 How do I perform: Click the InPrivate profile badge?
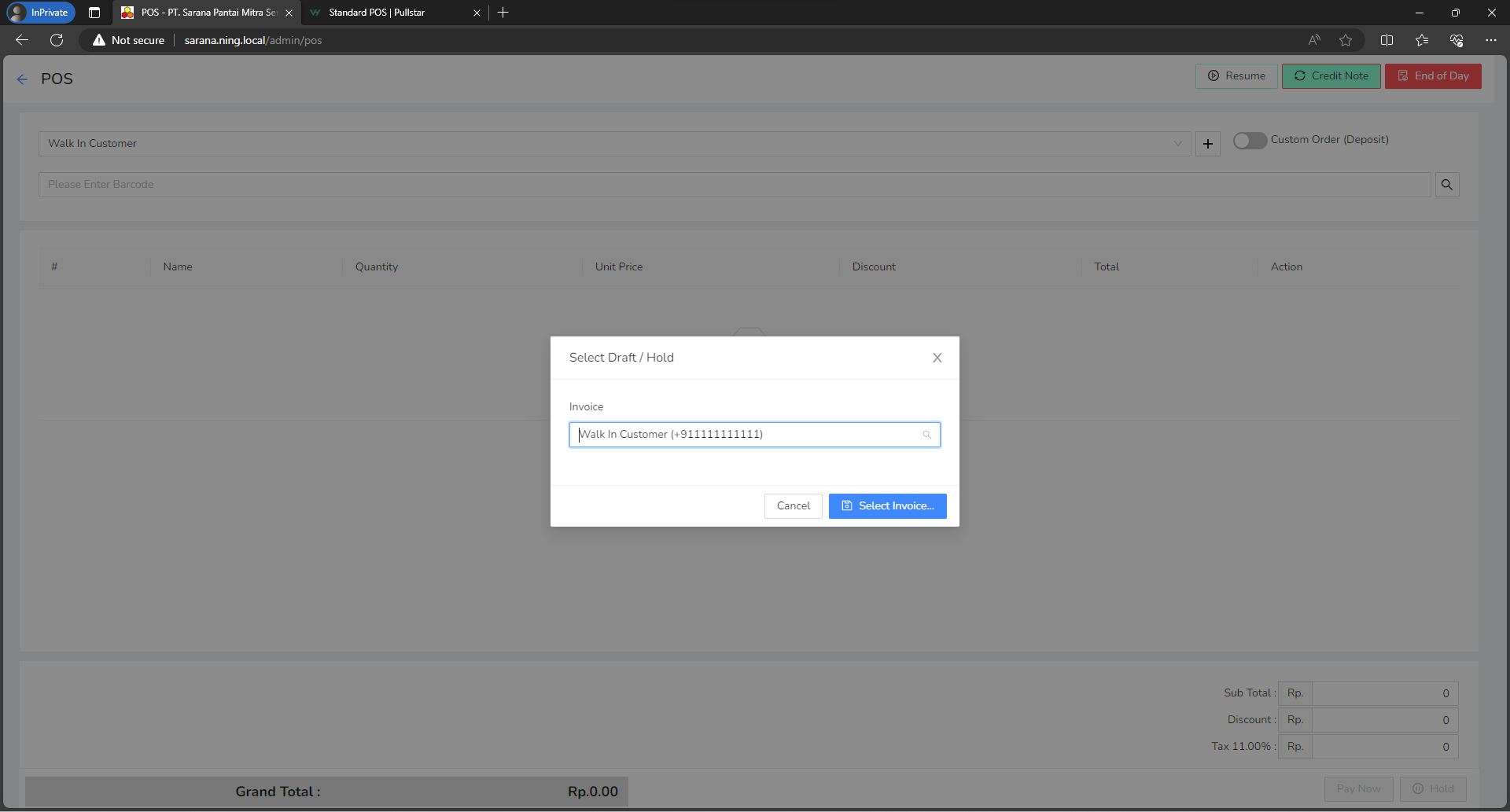pyautogui.click(x=39, y=13)
